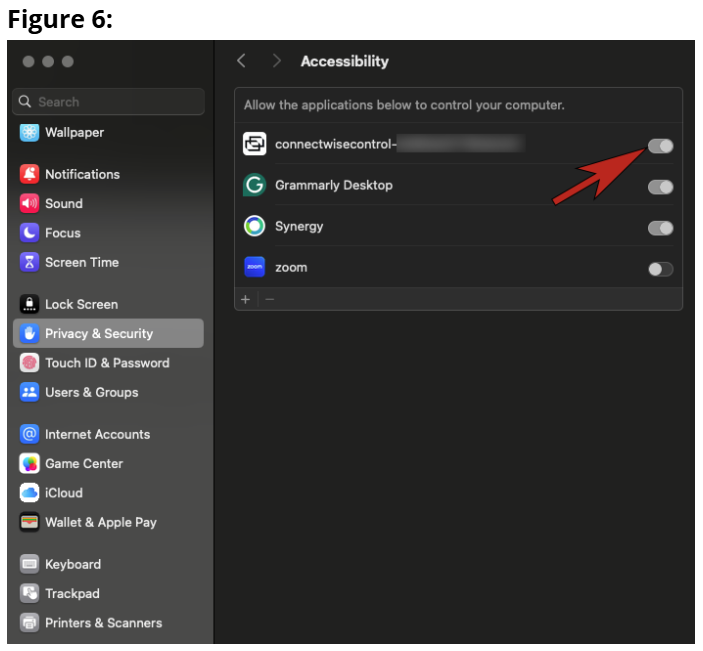Click the plus button to add application
The image size is (703, 651).
246,299
